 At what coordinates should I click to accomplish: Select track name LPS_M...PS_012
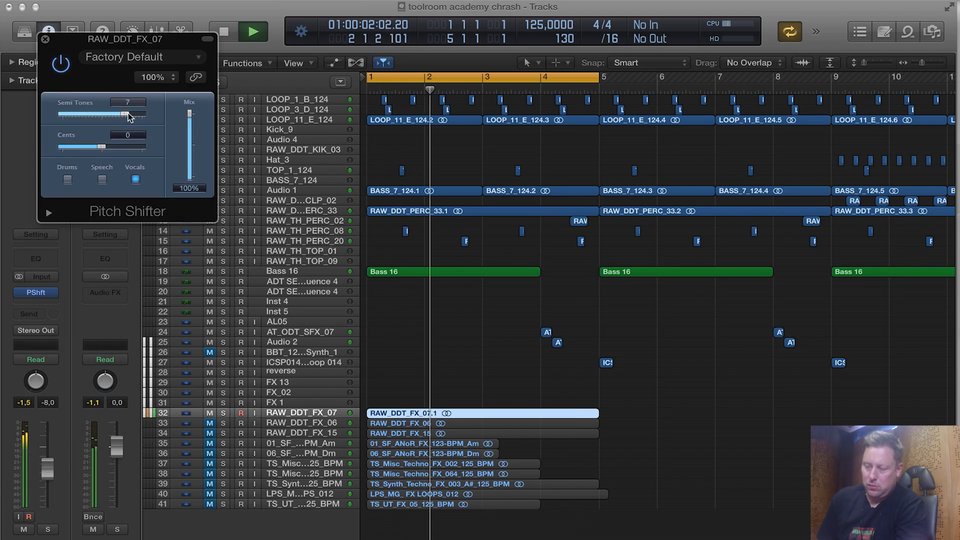pos(300,494)
